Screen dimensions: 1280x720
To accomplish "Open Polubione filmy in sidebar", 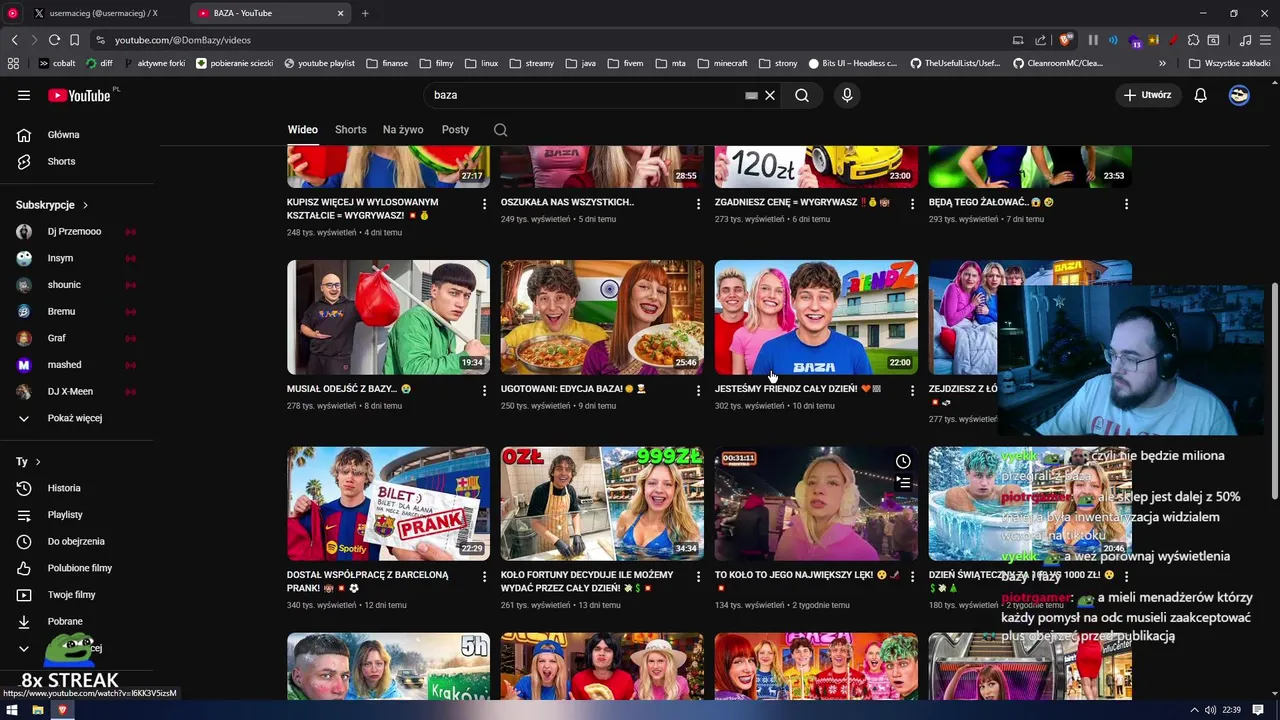I will pos(76,568).
